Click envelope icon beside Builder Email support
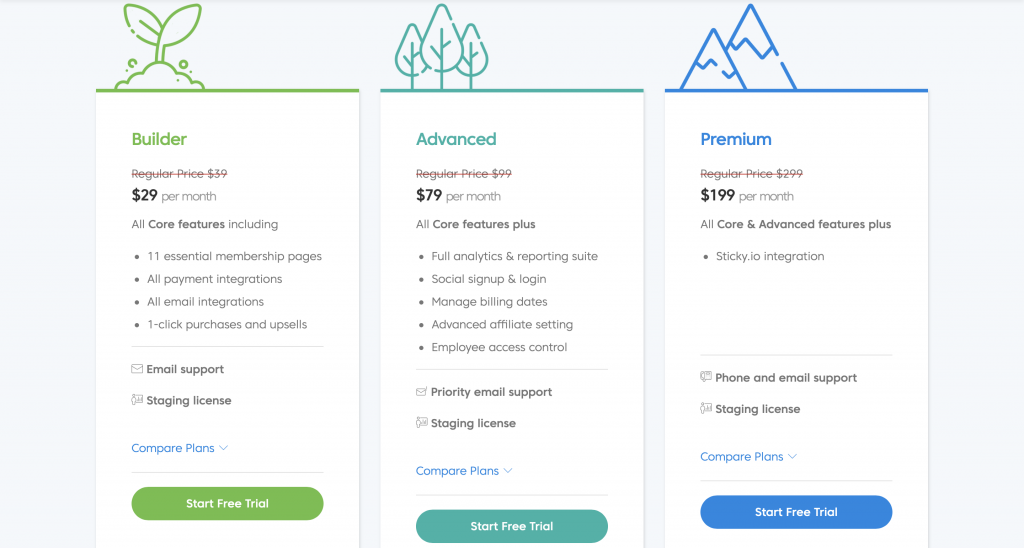Viewport: 1024px width, 548px height. [137, 369]
